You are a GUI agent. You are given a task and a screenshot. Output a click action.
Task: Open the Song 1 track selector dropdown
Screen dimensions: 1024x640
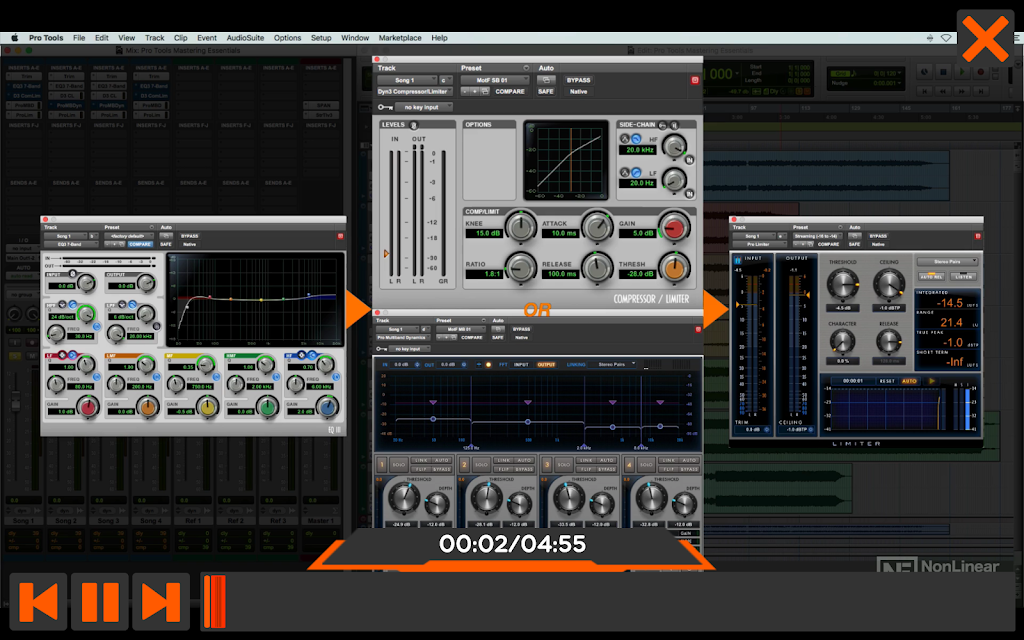pos(407,80)
